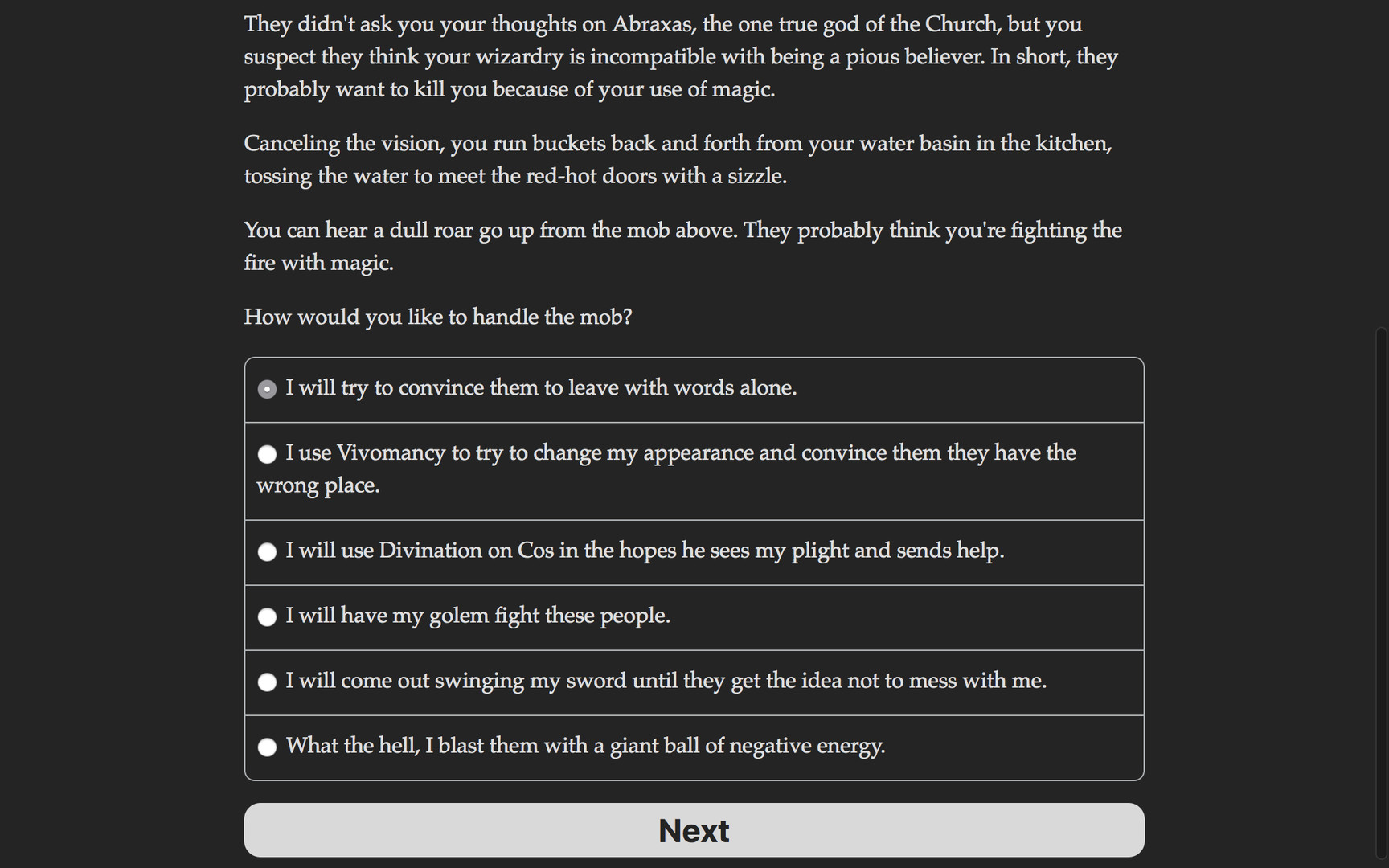This screenshot has height=868, width=1389.
Task: Click the words-alone option's label text
Action: 541,388
